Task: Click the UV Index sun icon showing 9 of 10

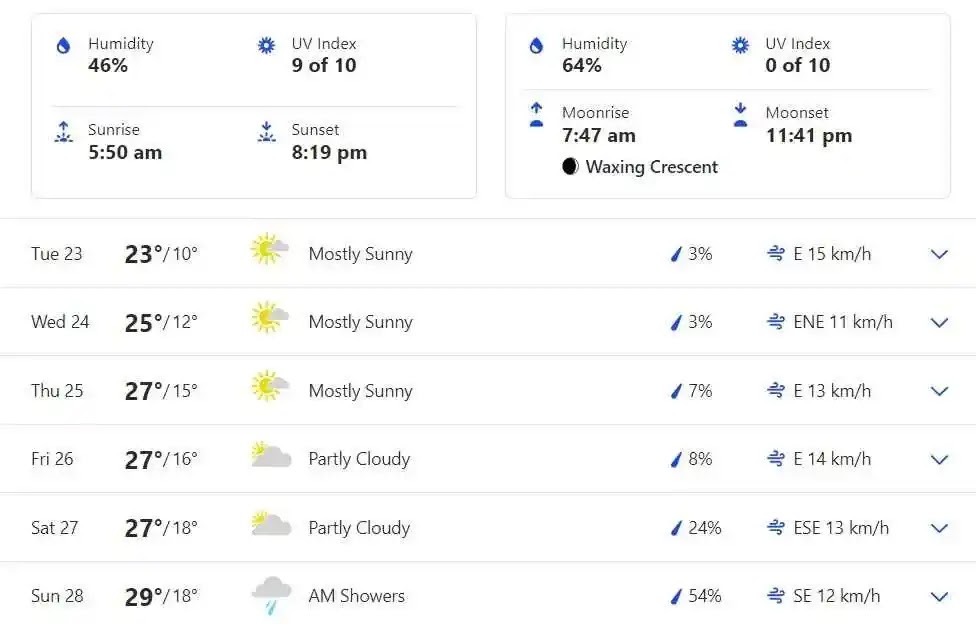Action: click(266, 45)
